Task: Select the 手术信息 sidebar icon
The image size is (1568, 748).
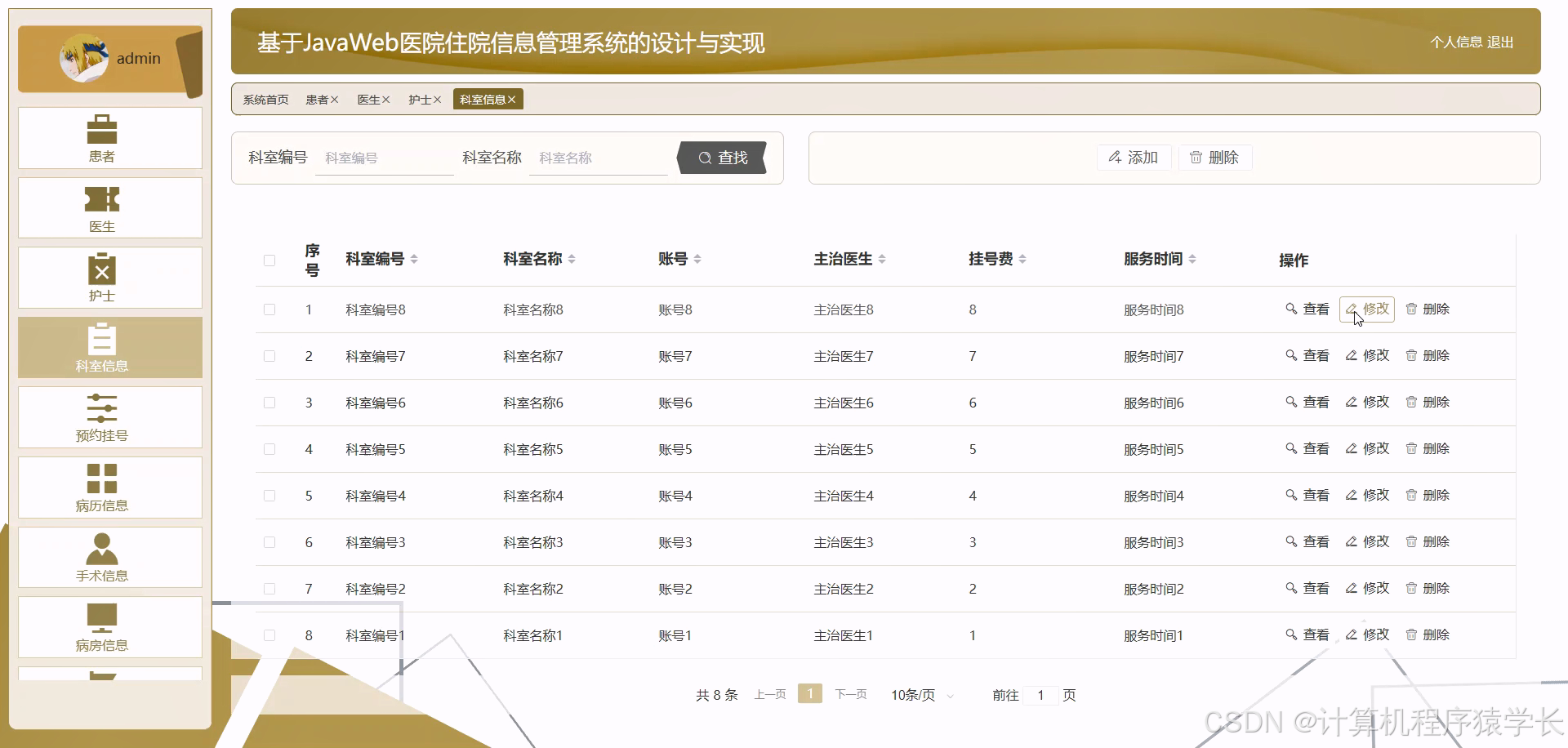Action: pos(109,557)
